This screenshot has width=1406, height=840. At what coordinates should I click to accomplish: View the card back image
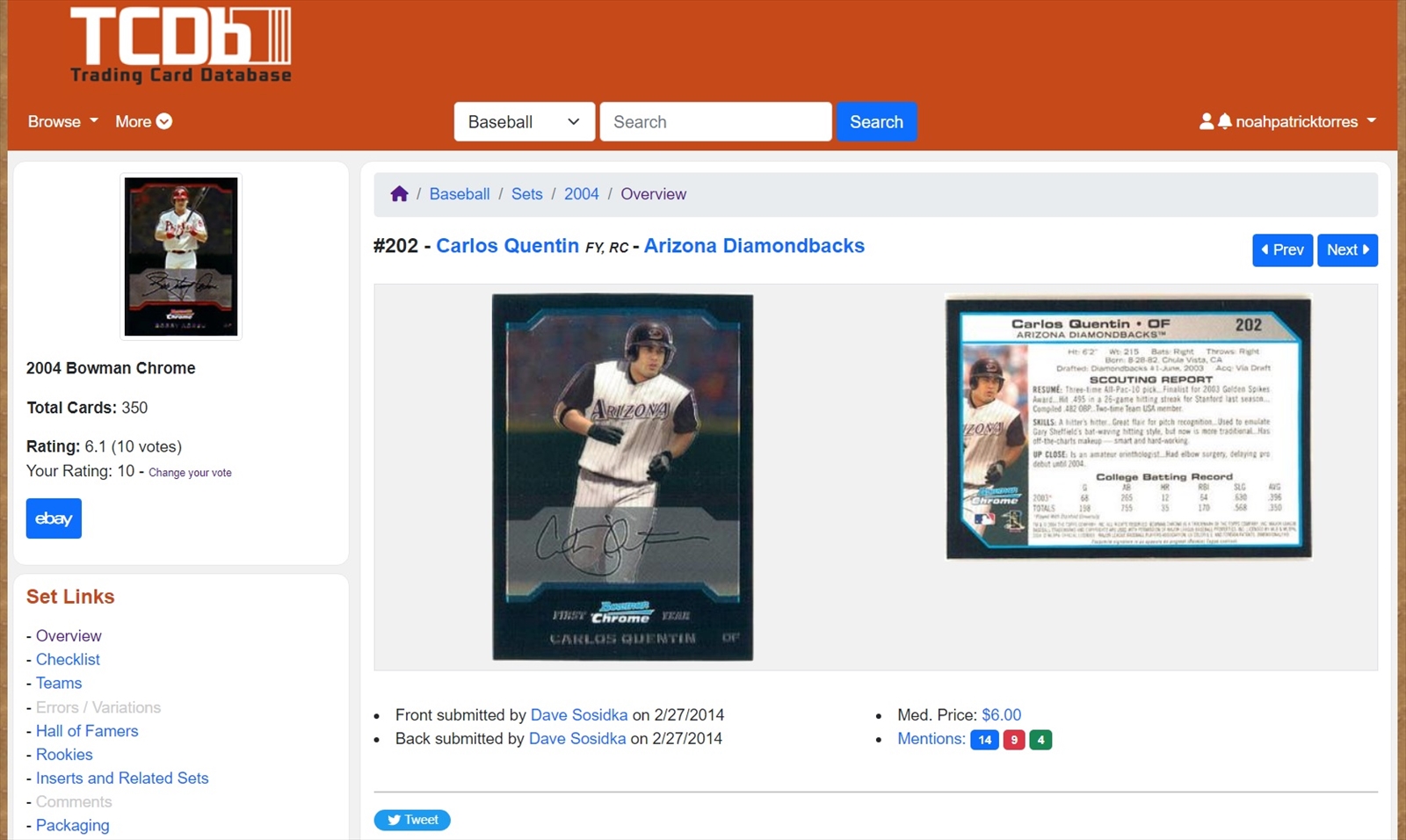pyautogui.click(x=1128, y=426)
